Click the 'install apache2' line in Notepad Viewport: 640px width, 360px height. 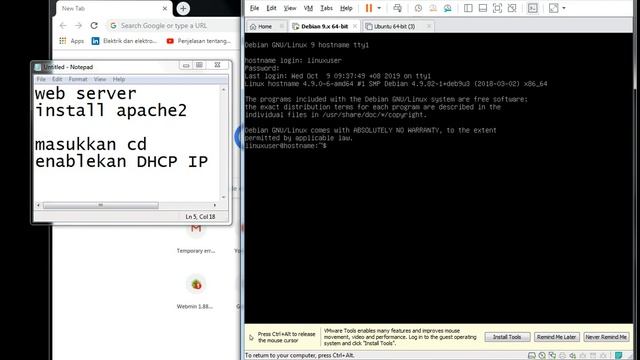click(111, 111)
